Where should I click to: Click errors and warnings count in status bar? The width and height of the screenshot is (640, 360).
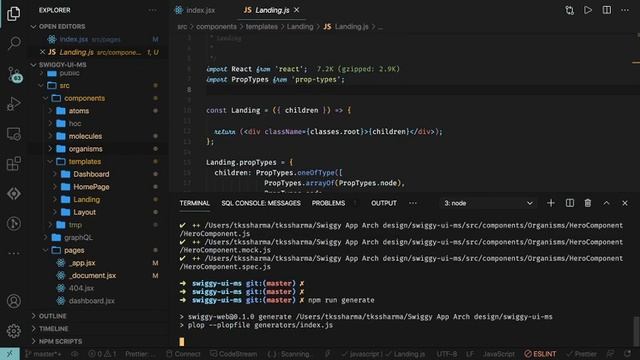coord(102,354)
